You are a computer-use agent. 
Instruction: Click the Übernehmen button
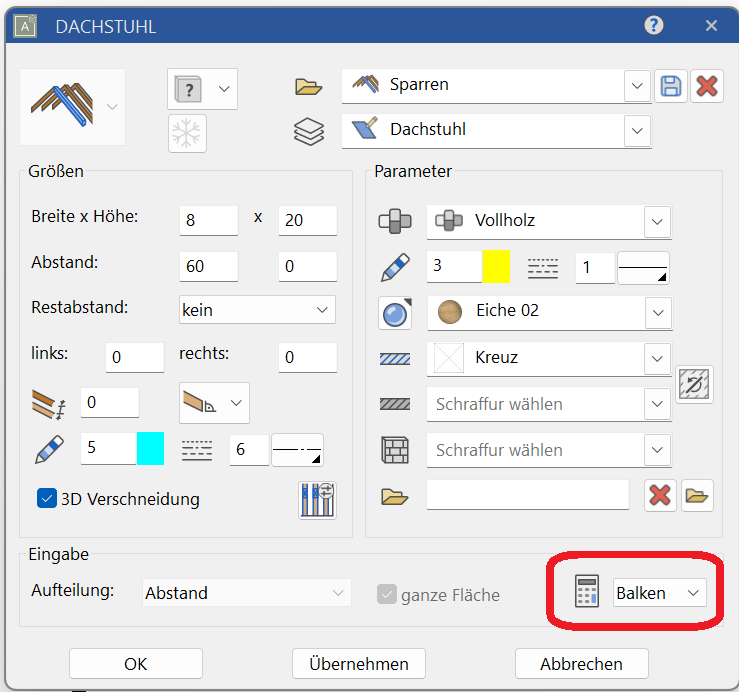pyautogui.click(x=359, y=664)
